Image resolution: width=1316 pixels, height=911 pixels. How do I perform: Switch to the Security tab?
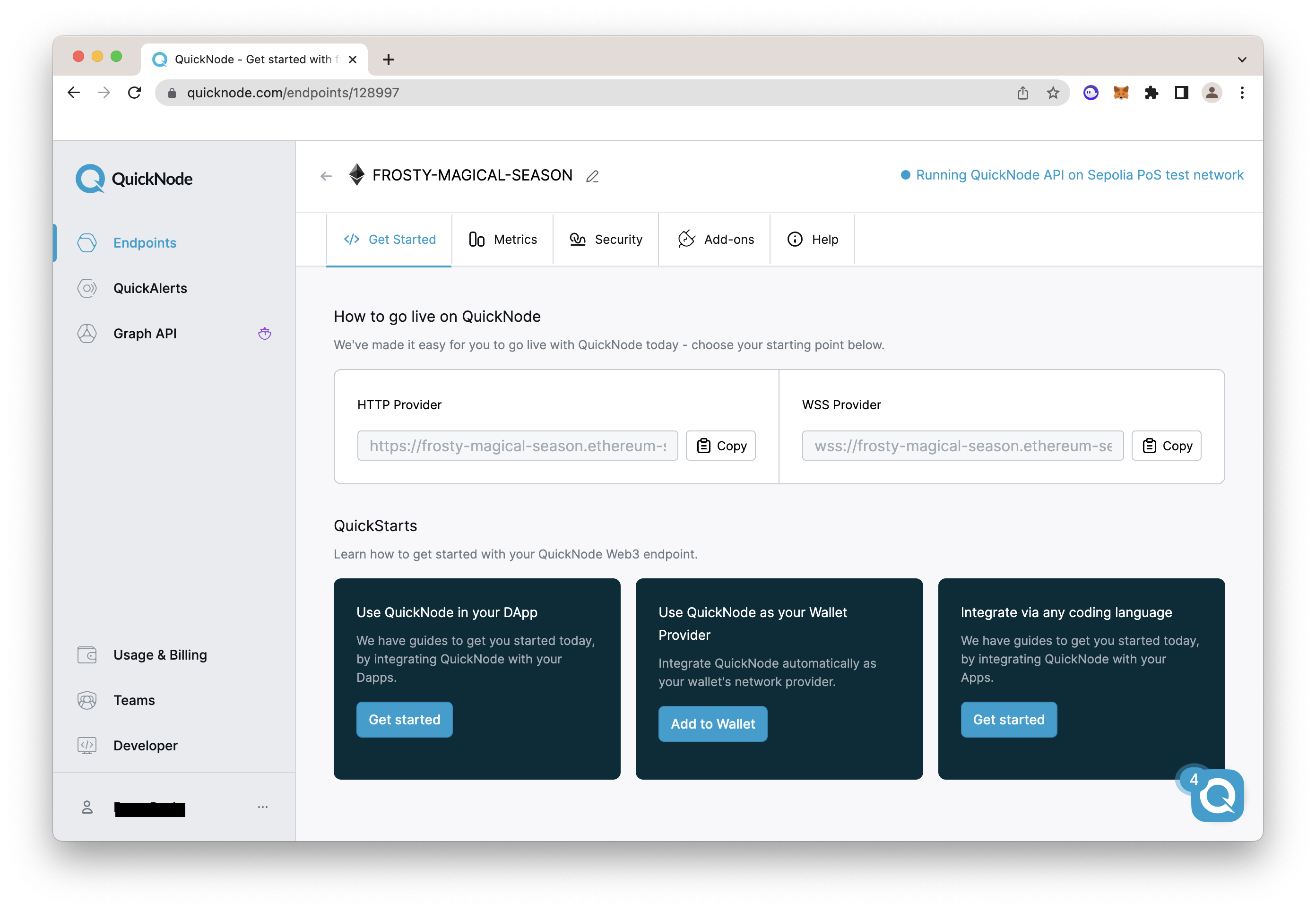click(x=606, y=239)
